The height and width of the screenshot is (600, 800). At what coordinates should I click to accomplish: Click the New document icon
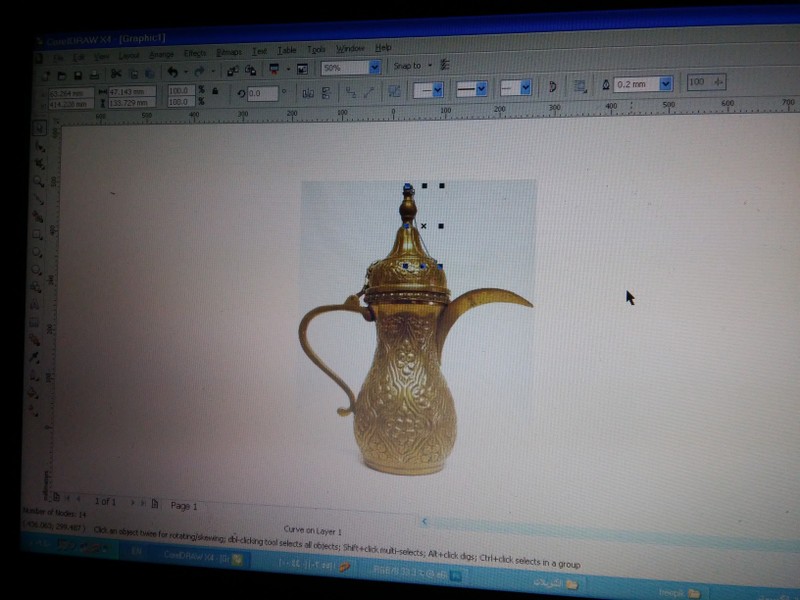(x=46, y=76)
